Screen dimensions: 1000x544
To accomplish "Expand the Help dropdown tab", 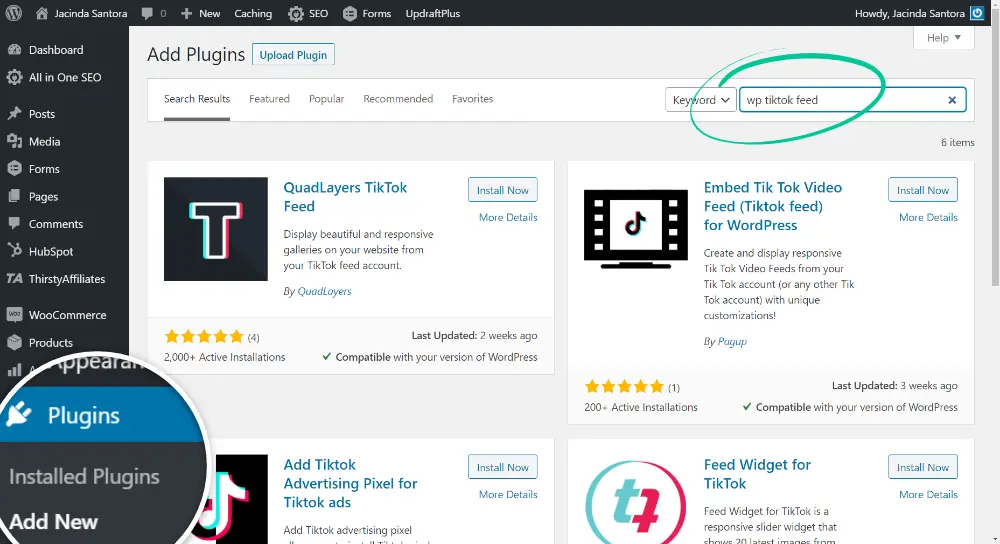I will [943, 38].
